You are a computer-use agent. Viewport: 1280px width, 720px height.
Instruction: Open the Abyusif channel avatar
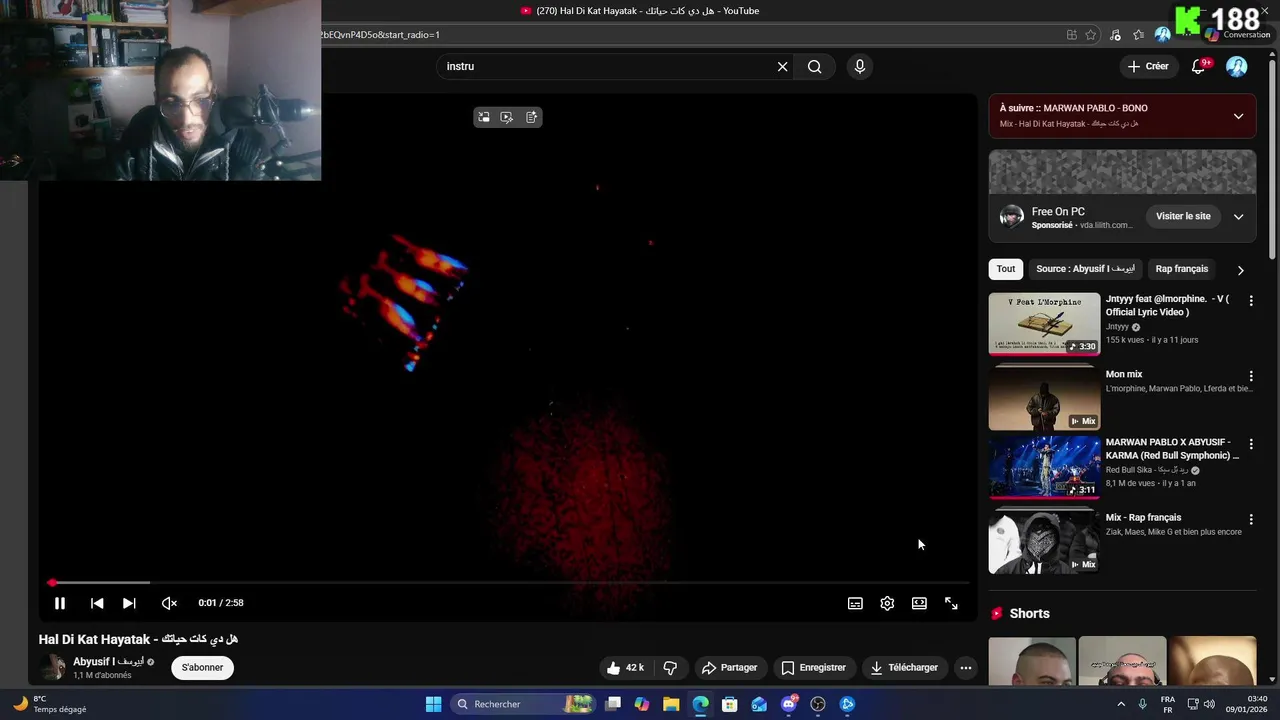[x=53, y=667]
